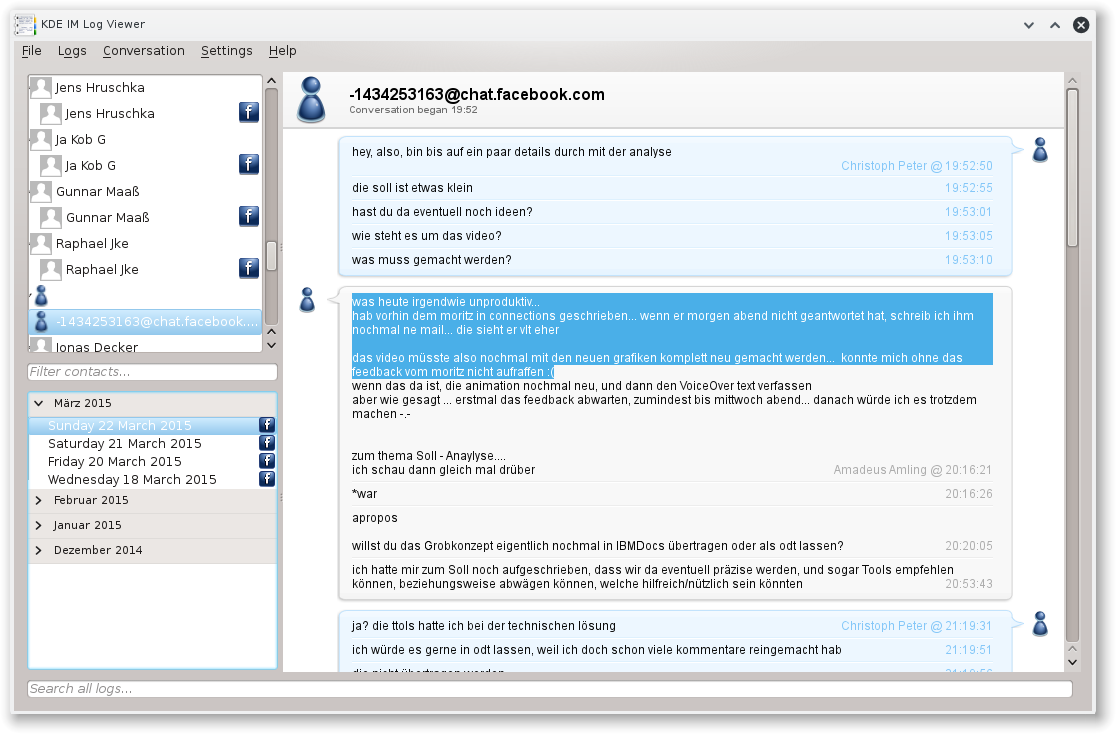Image resolution: width=1116 pixels, height=734 pixels.
Task: Open the Settings menu
Action: [x=226, y=51]
